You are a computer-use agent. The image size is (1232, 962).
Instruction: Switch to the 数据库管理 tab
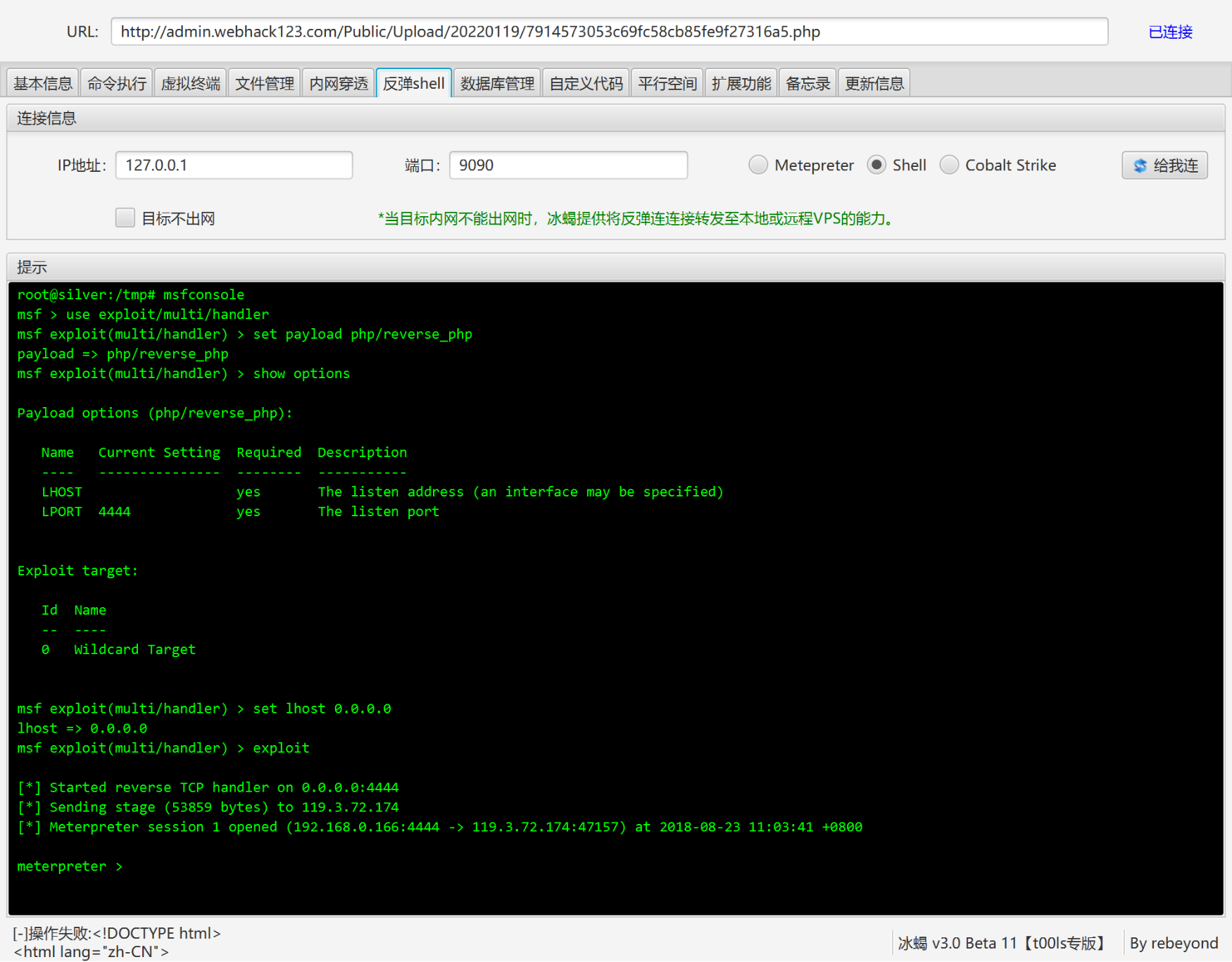(x=498, y=83)
